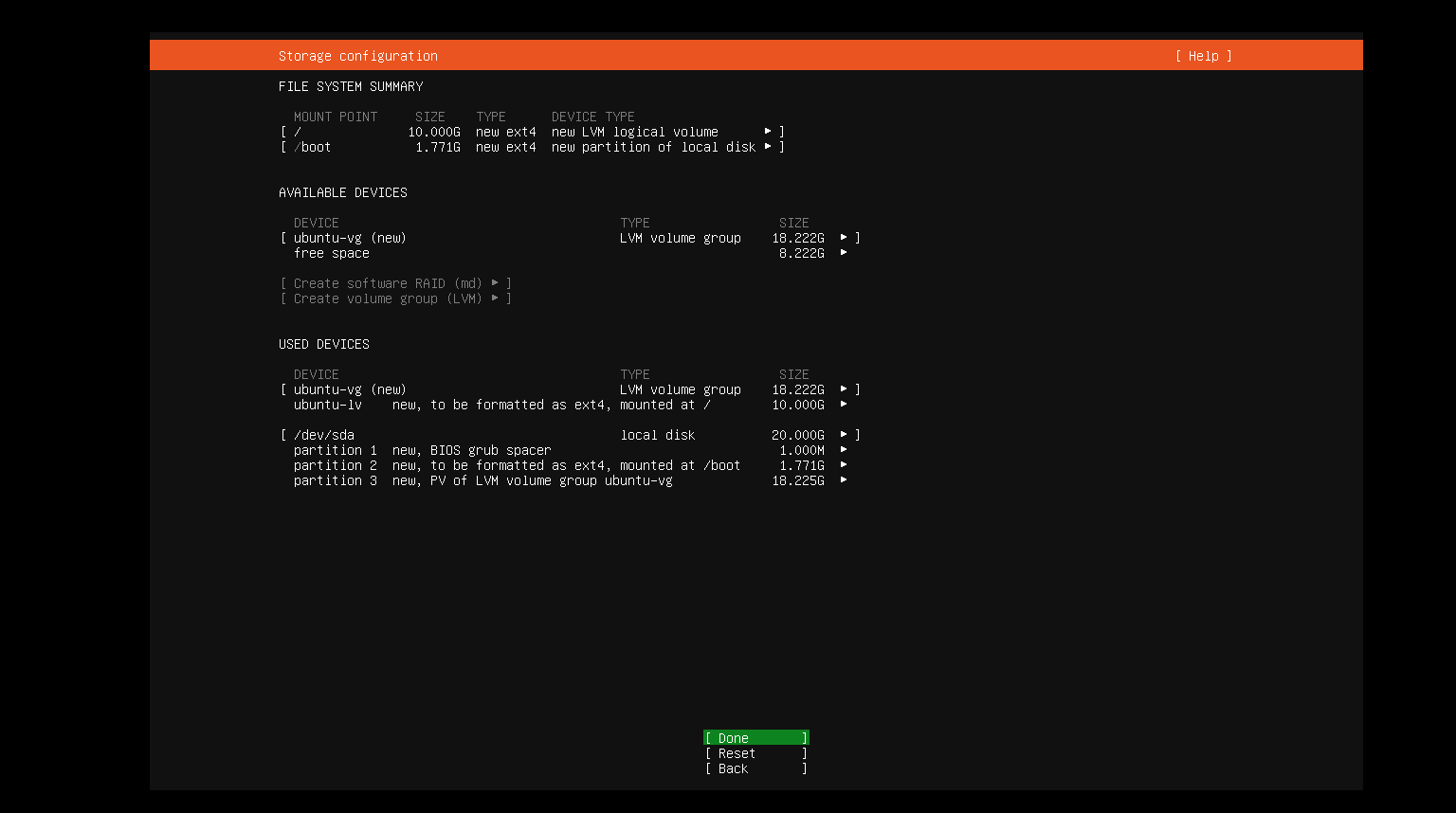Open partition 3 LVM PV arrow
Viewport: 1456px width, 813px height.
[844, 480]
